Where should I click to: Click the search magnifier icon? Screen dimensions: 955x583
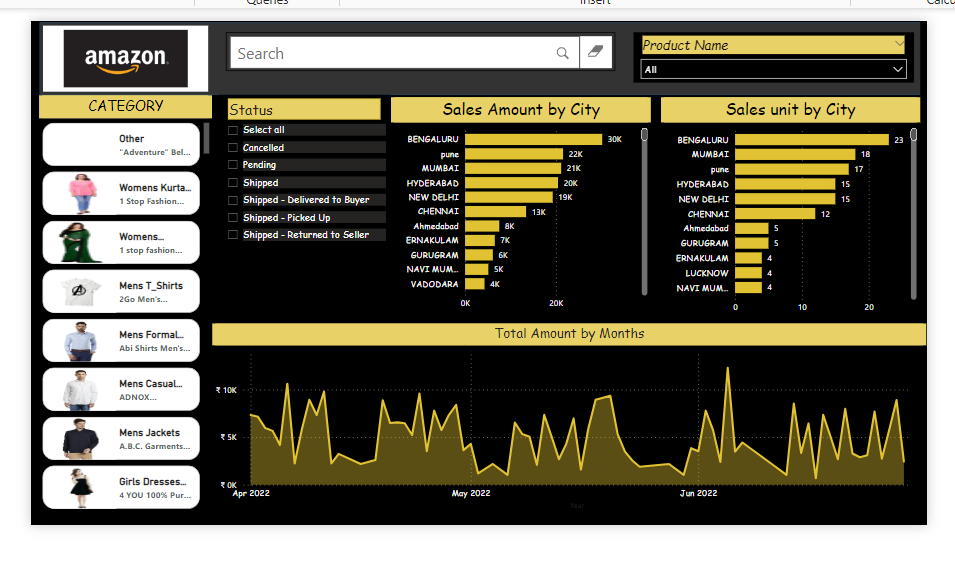(x=563, y=54)
